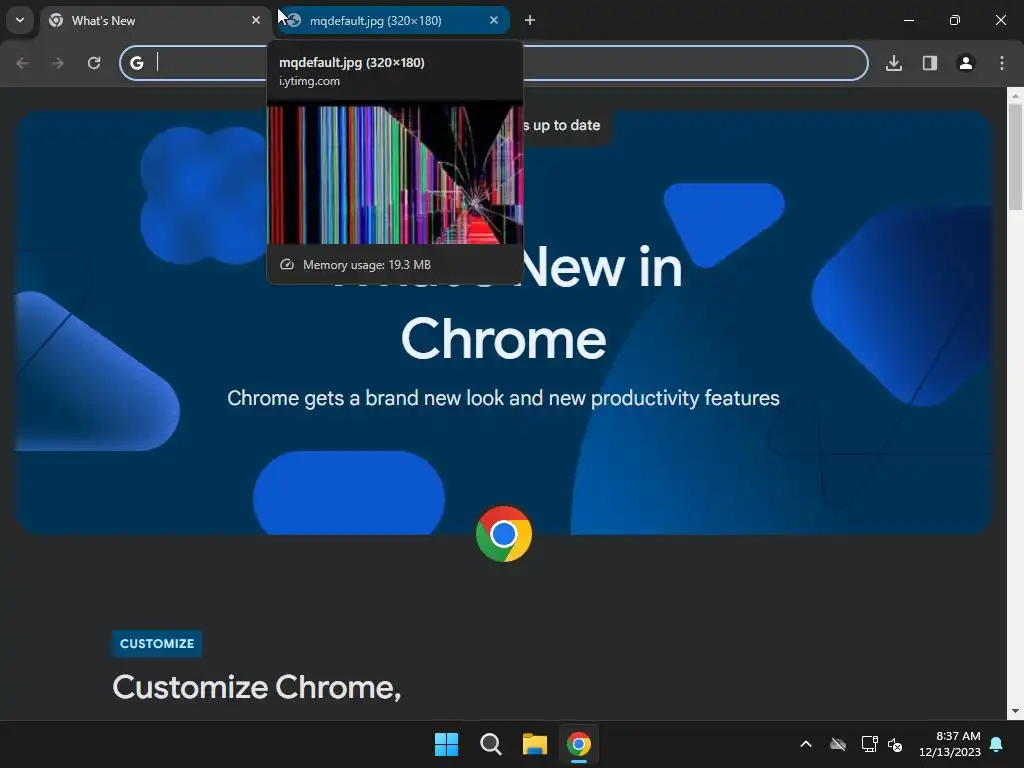Go back to previous page
1024x768 pixels.
tap(22, 63)
